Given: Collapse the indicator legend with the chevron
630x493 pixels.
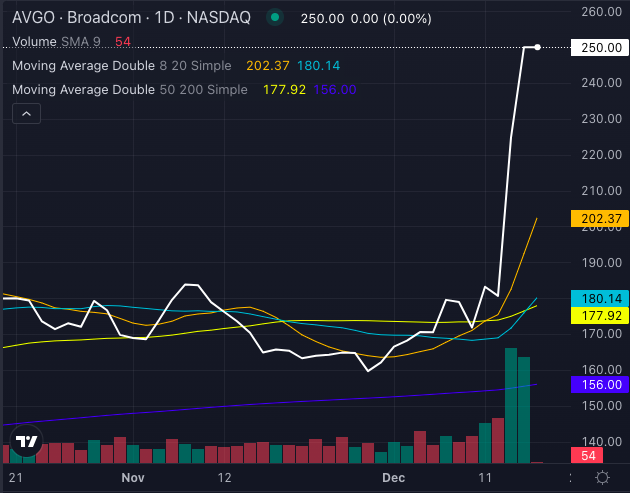Looking at the screenshot, I should tap(27, 115).
